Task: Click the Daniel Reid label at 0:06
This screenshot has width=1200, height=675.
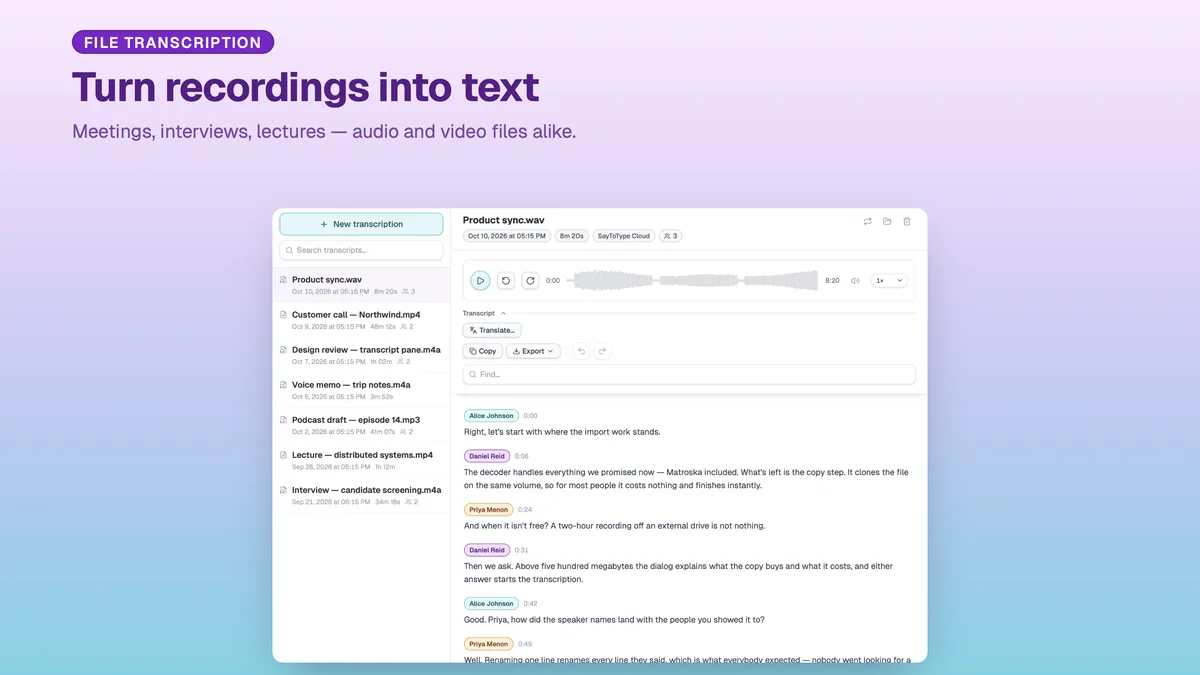Action: tap(487, 456)
